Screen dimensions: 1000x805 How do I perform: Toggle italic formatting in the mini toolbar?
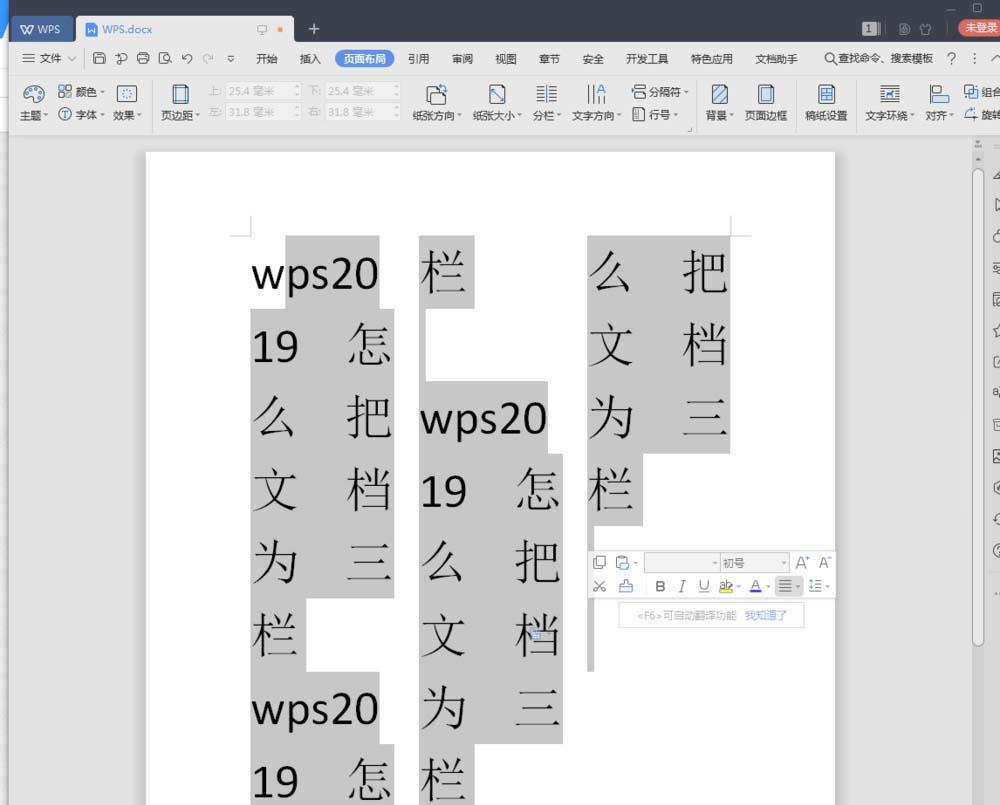[x=682, y=586]
